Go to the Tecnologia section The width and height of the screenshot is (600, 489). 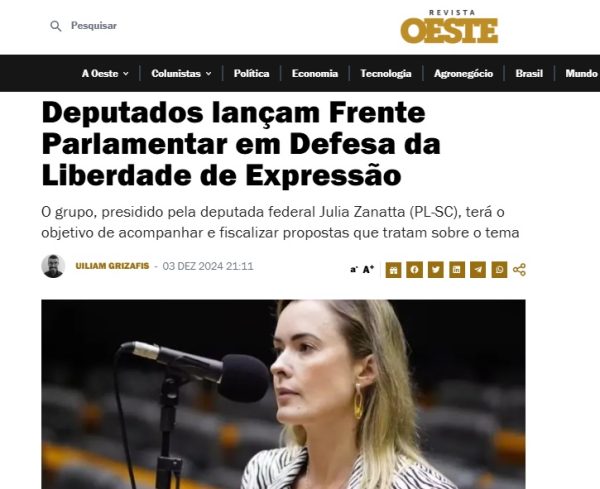[386, 73]
